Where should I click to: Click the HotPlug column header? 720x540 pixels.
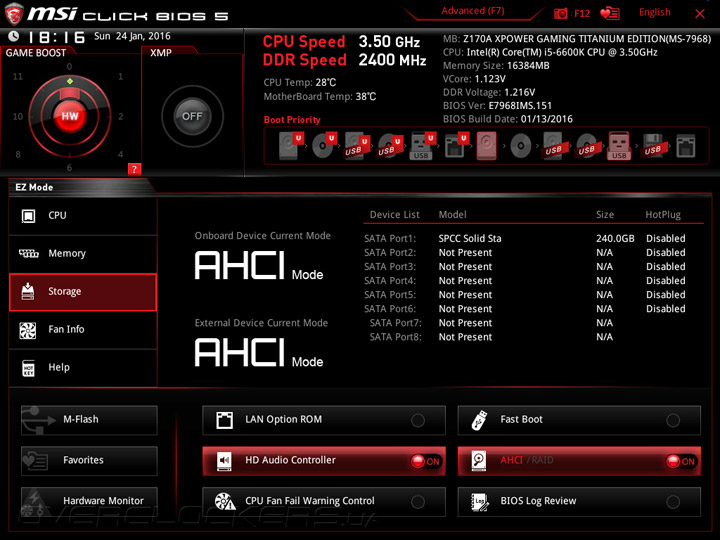663,214
